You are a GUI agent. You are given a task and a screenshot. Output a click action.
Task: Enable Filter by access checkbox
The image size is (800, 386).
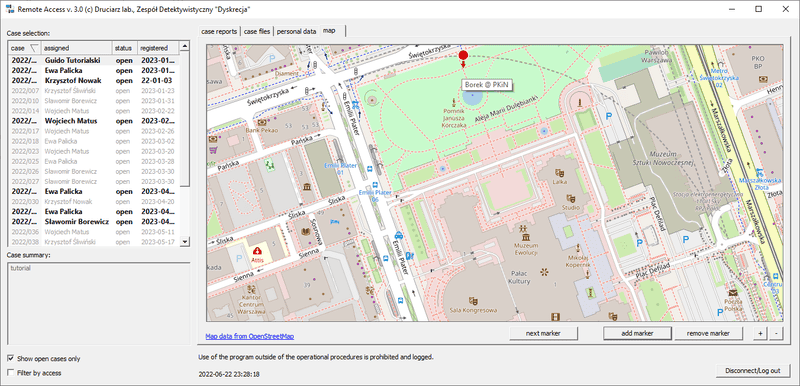[11, 373]
